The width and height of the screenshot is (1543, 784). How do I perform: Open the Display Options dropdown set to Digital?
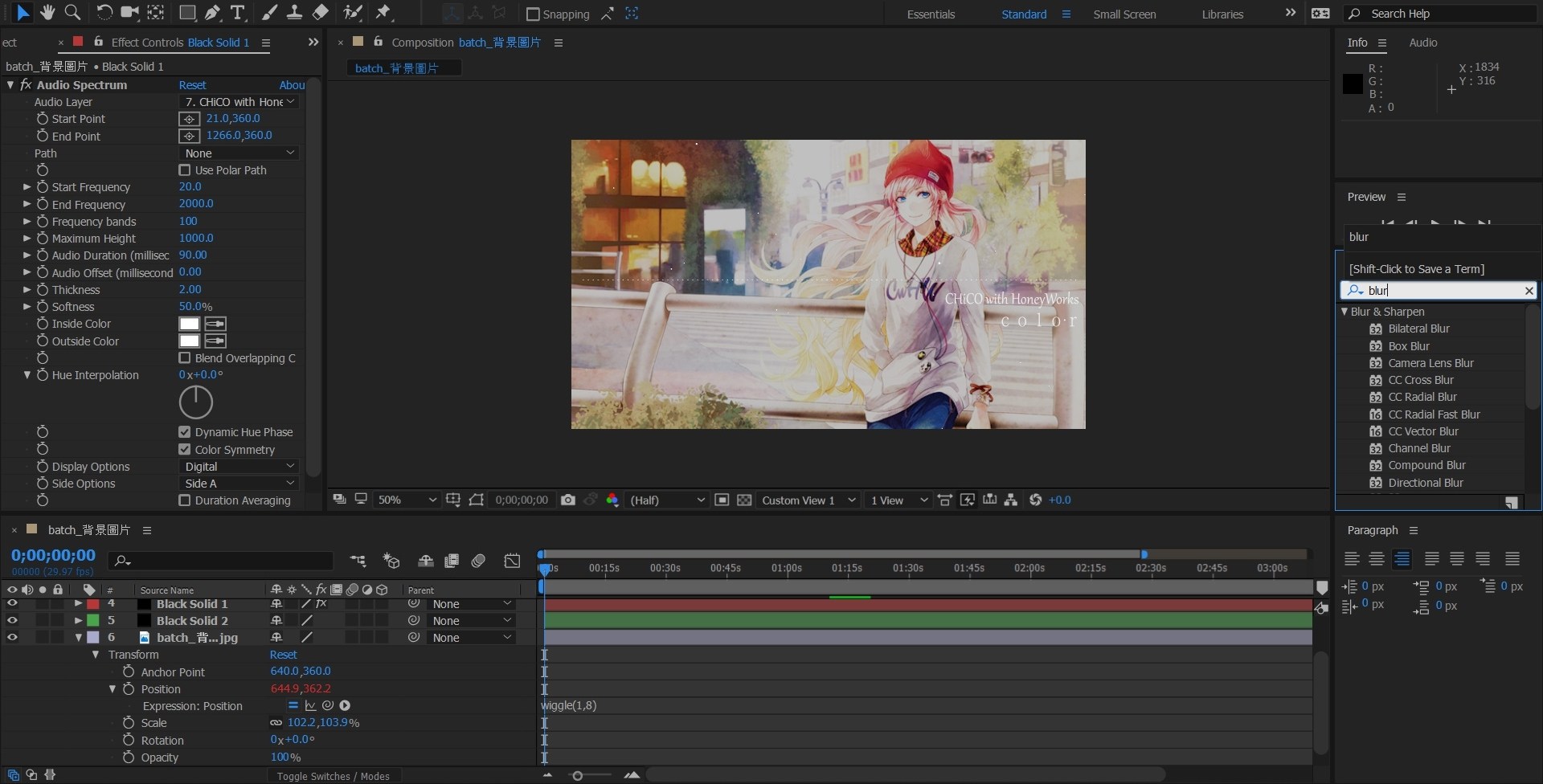pyautogui.click(x=238, y=466)
